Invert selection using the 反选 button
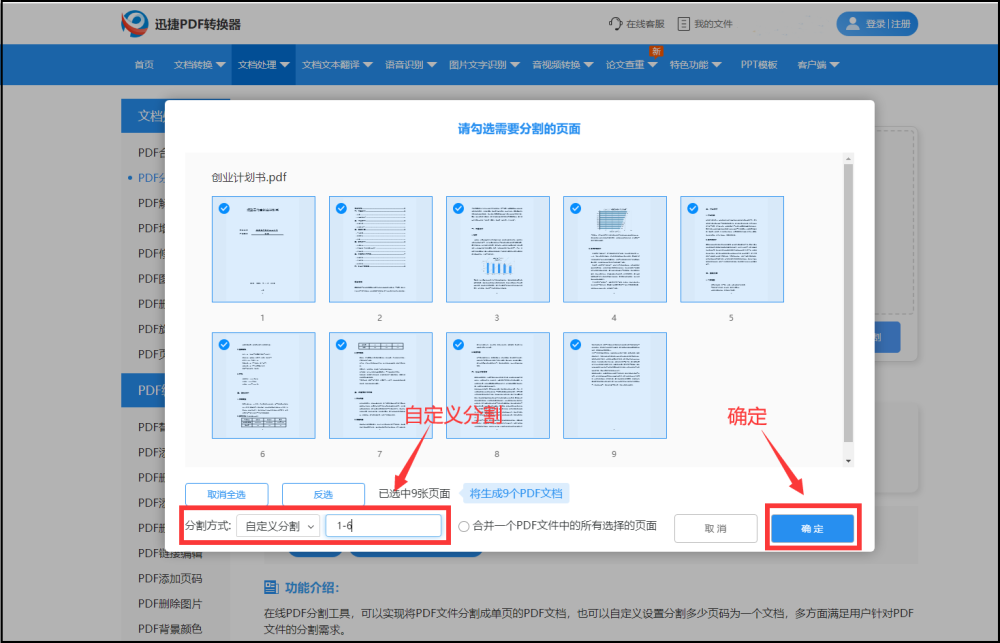Viewport: 1000px width, 643px height. pos(323,494)
